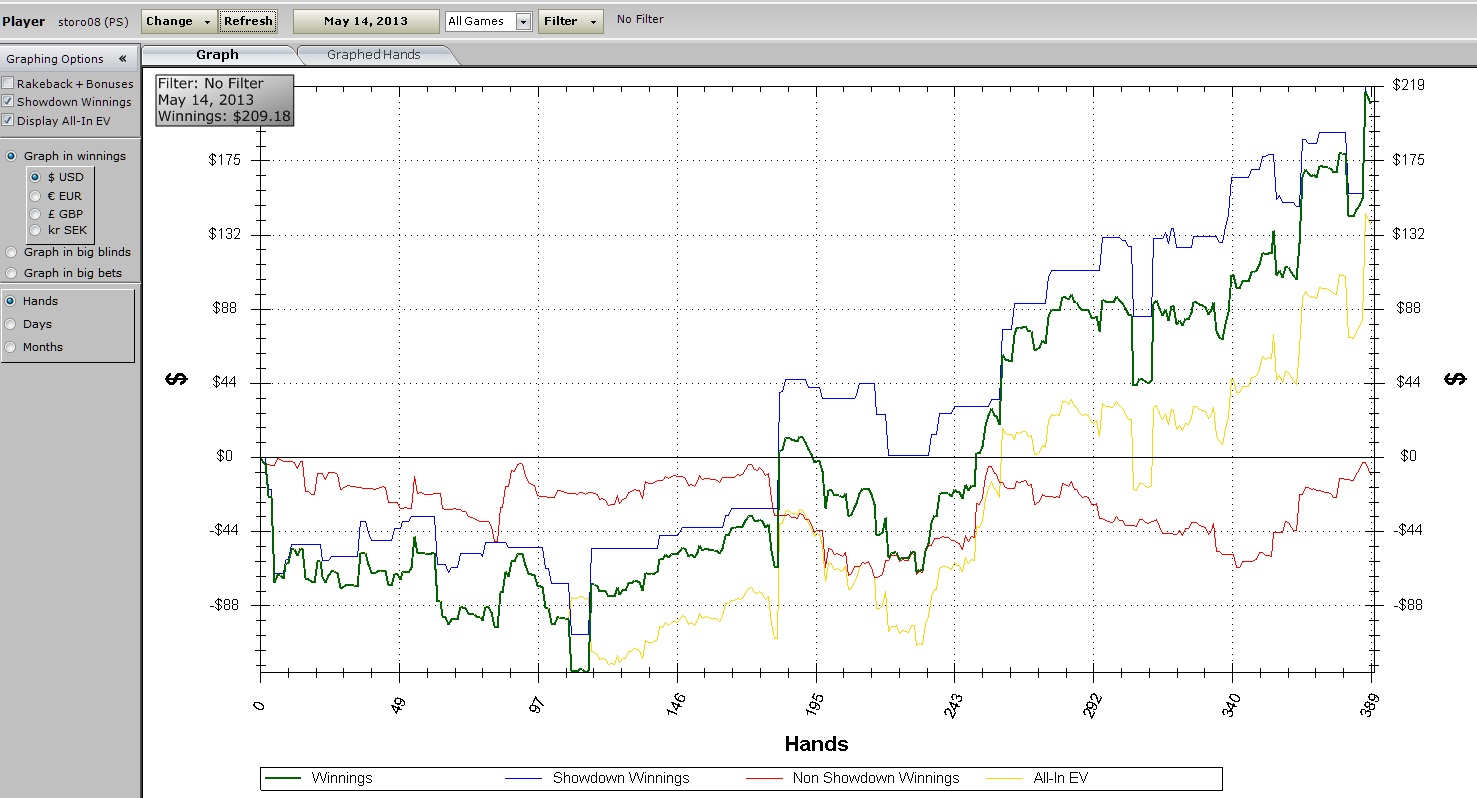
Task: Disable the Display All-In EV checkbox
Action: [x=9, y=121]
